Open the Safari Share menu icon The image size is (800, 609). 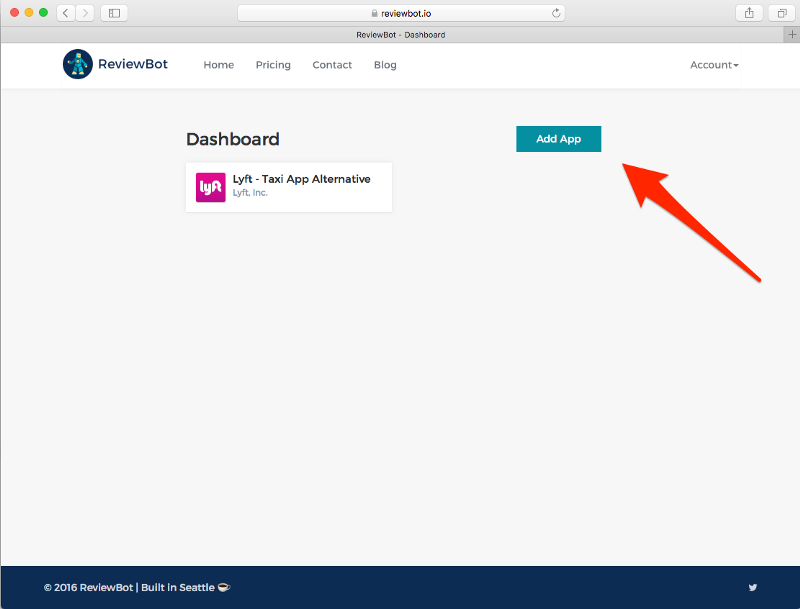(x=748, y=13)
